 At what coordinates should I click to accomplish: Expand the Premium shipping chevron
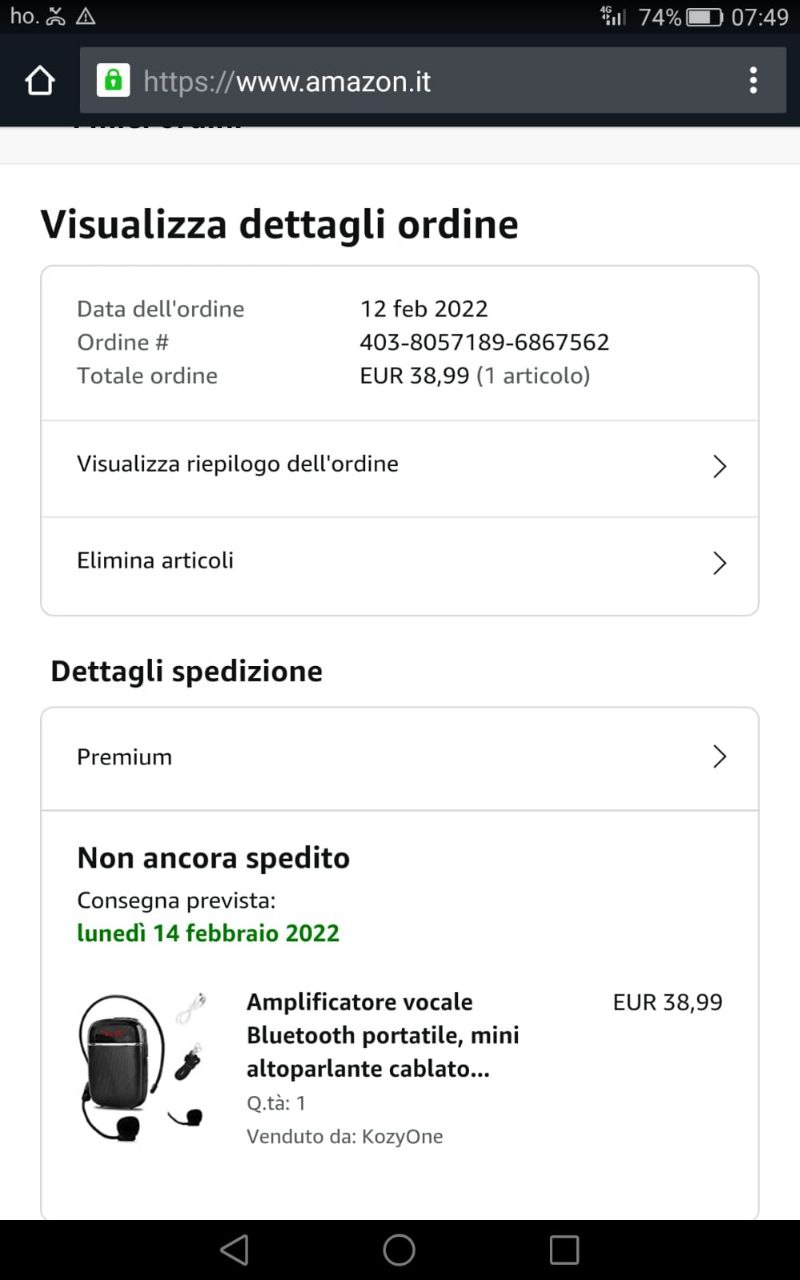(x=719, y=757)
